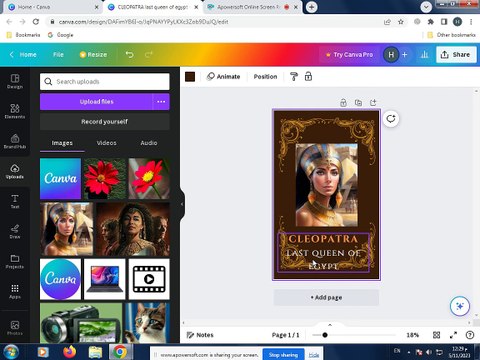Switch to the Images tab
The width and height of the screenshot is (480, 360).
(62, 143)
